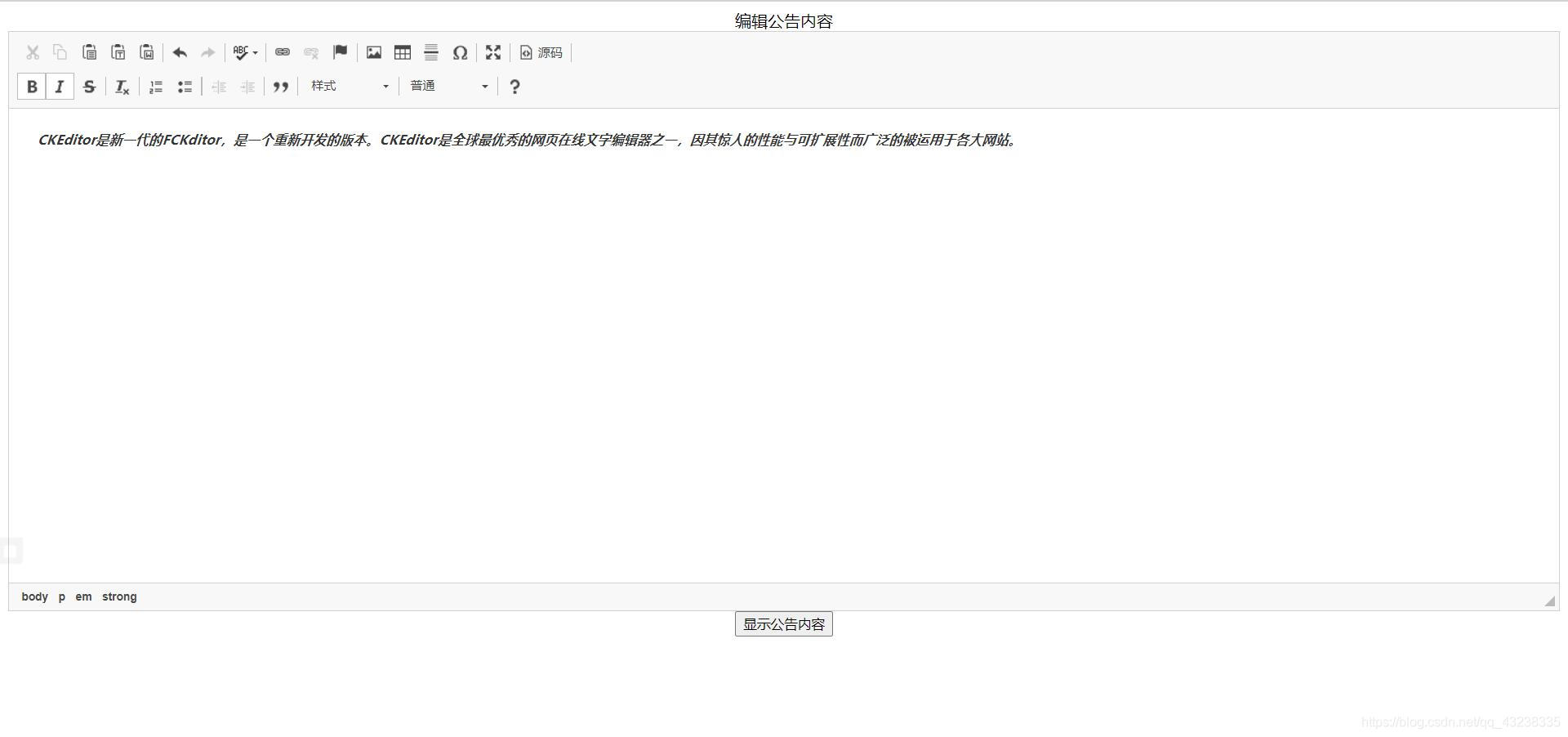The width and height of the screenshot is (1568, 737).
Task: Insert a horizontal rule
Action: pos(431,52)
